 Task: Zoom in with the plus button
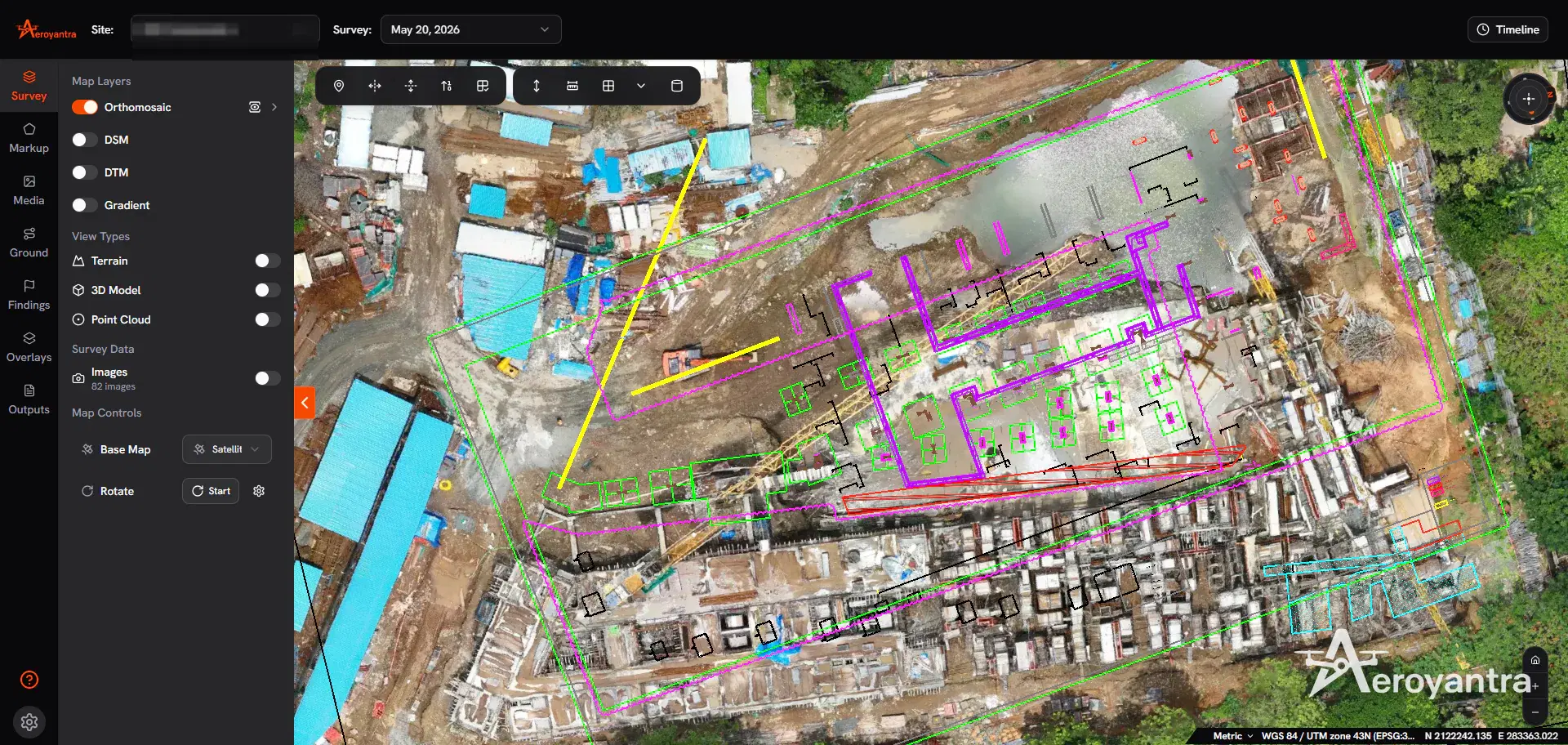coord(1535,686)
